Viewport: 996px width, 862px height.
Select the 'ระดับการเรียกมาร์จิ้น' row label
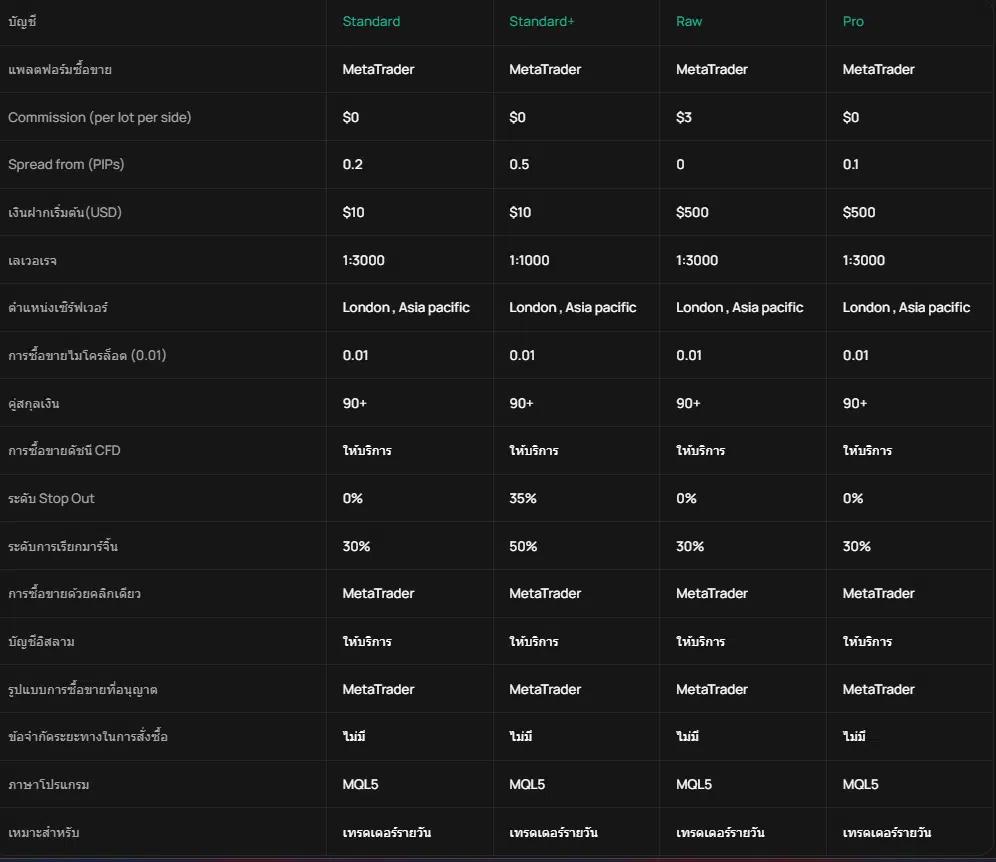(x=63, y=546)
